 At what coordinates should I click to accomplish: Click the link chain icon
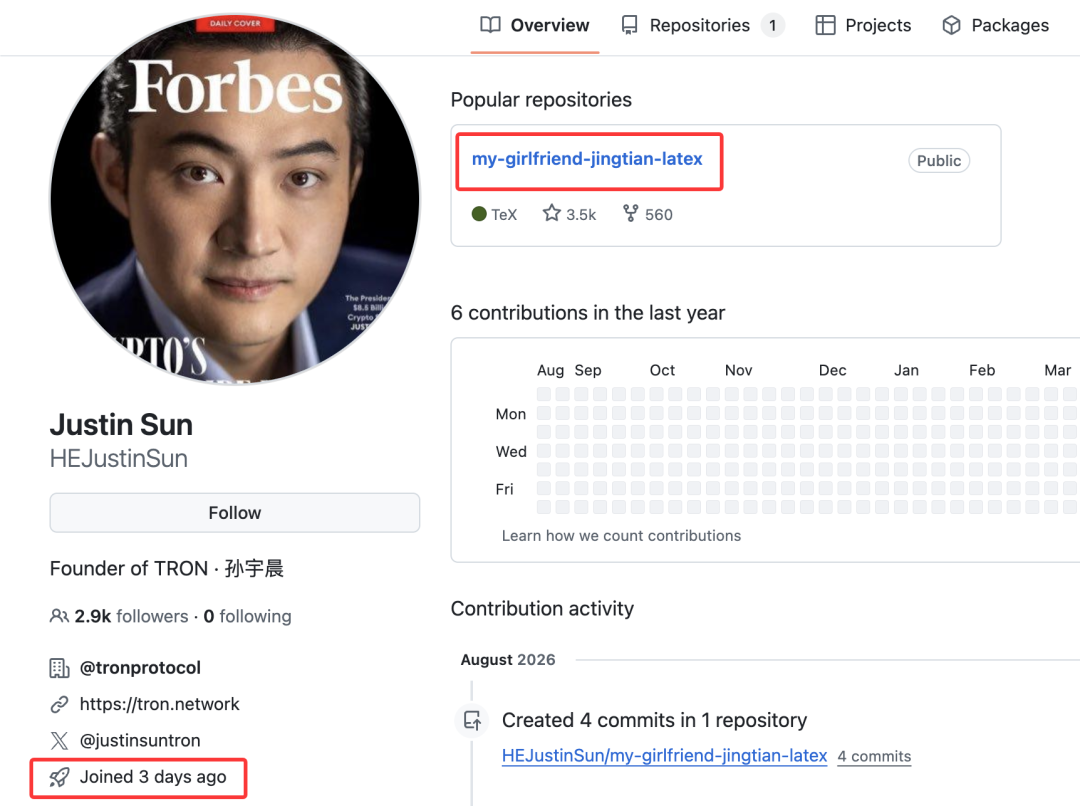(x=59, y=704)
